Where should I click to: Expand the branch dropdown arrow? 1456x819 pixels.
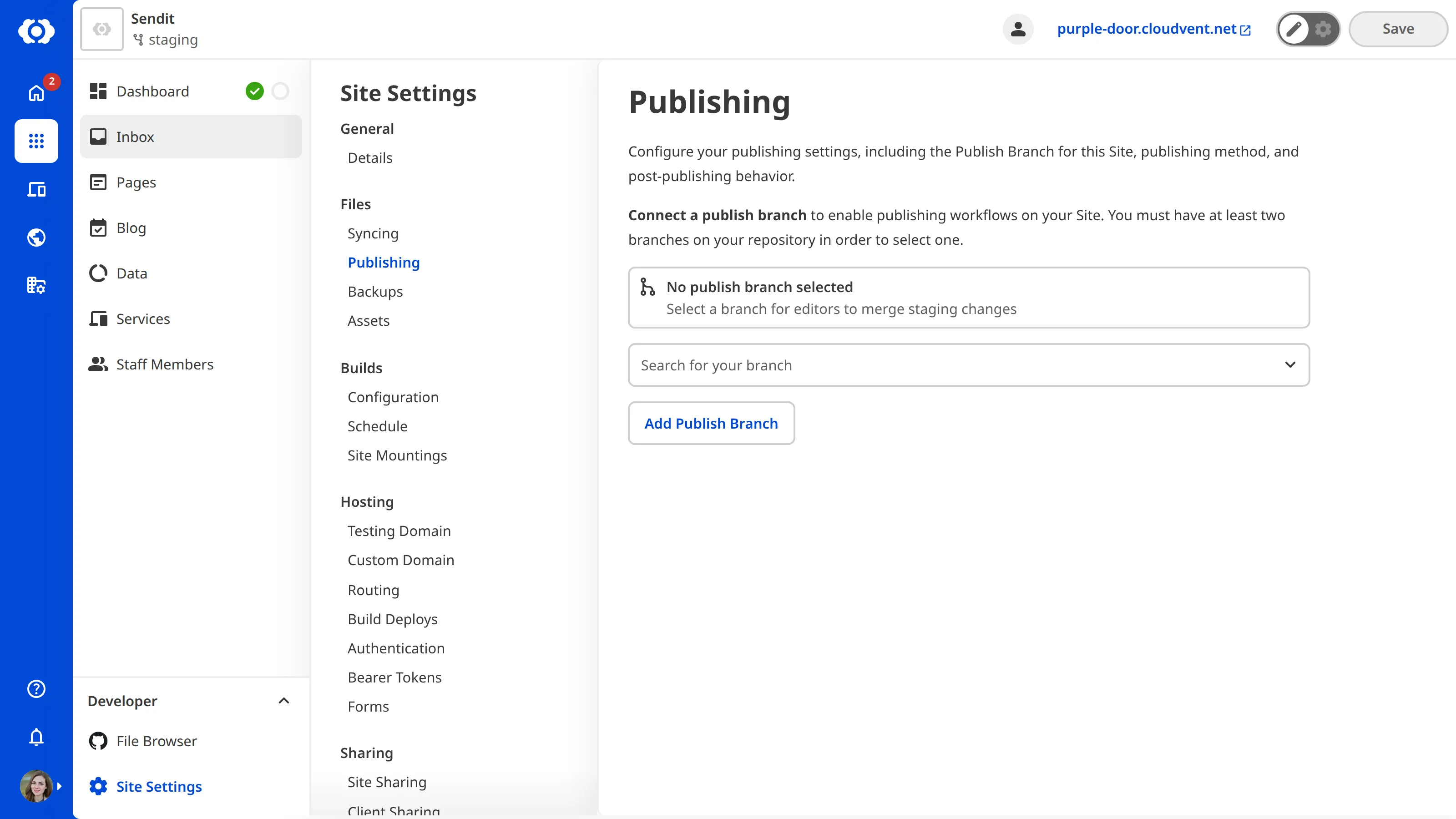pos(1290,364)
